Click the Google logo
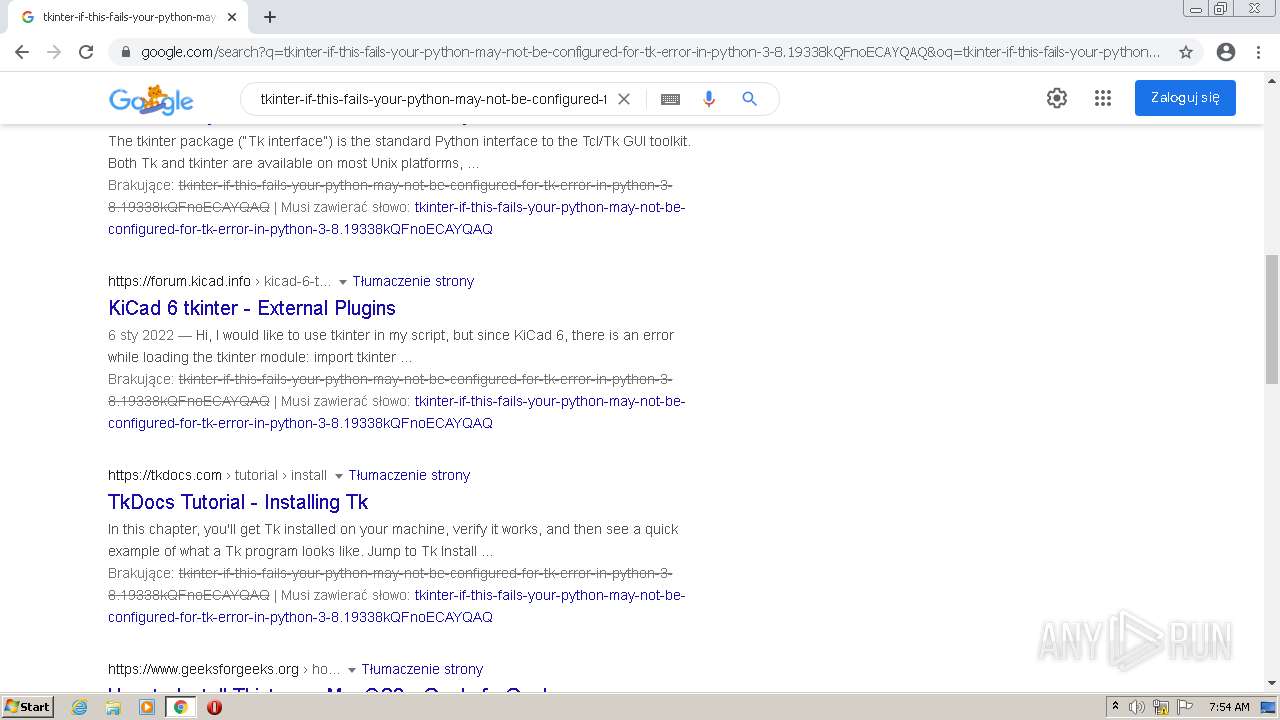Screen dimensions: 1280x720 [x=151, y=99]
